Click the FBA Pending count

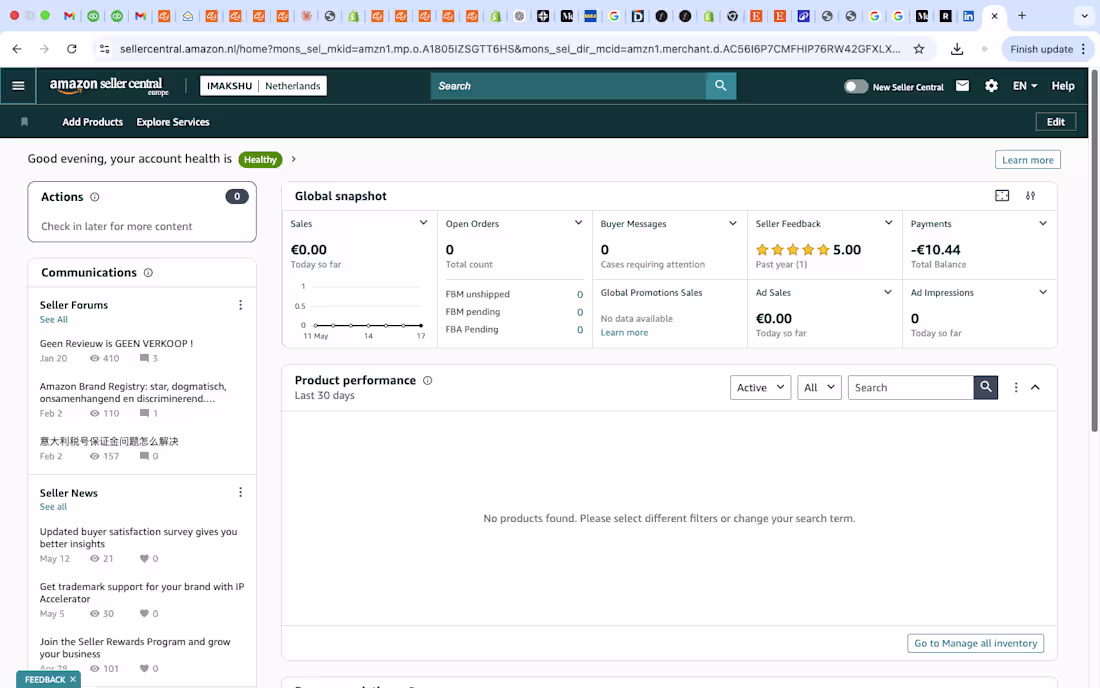coord(580,330)
